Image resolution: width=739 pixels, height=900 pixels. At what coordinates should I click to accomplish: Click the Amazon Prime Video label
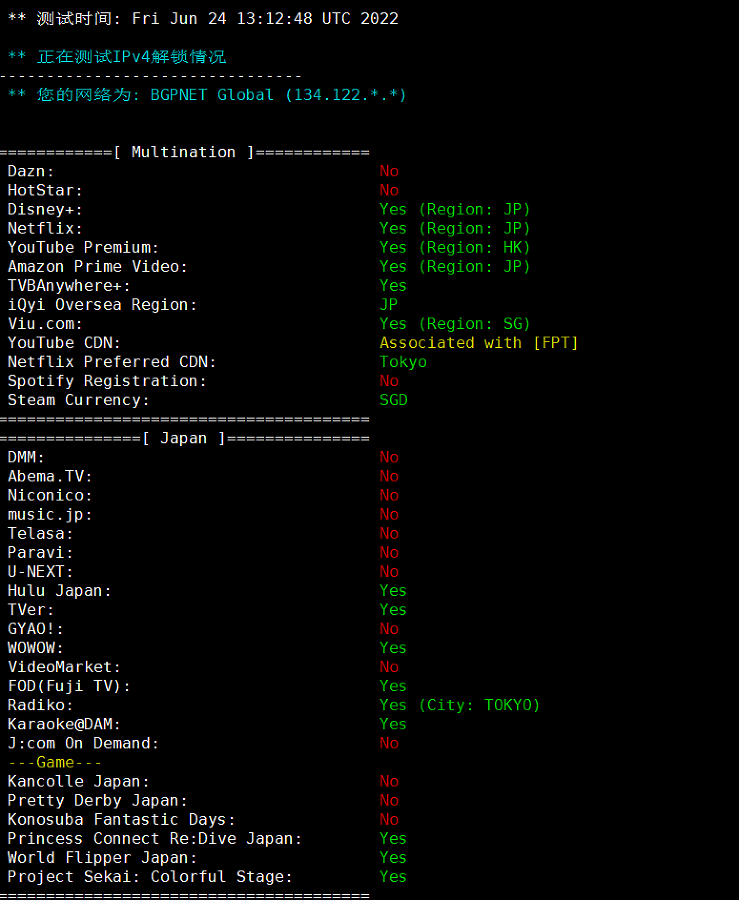pyautogui.click(x=98, y=266)
